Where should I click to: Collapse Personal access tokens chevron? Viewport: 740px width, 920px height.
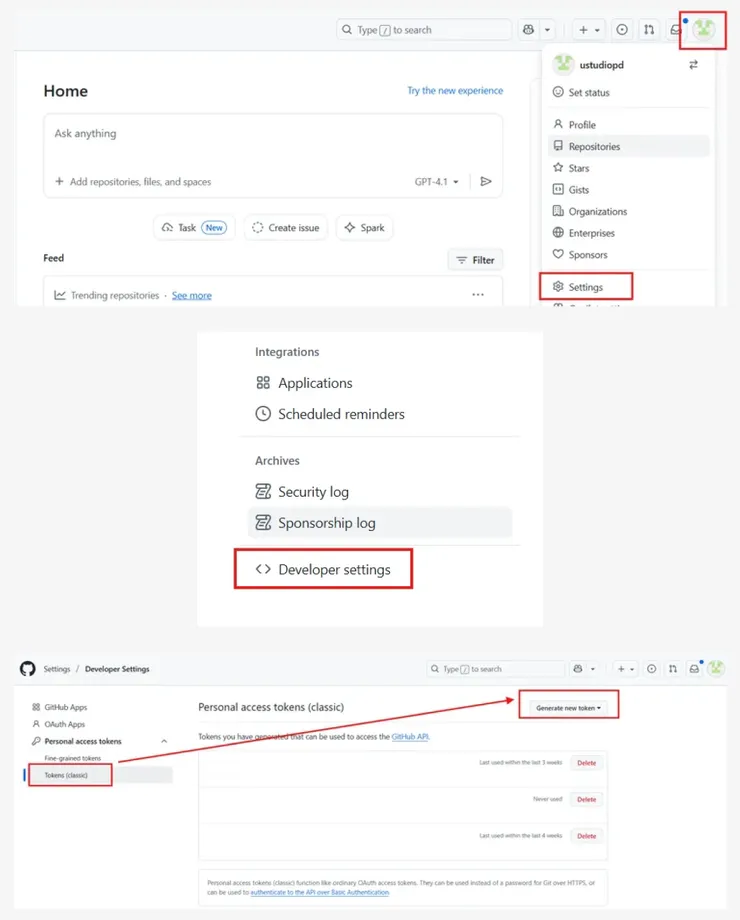tap(164, 741)
